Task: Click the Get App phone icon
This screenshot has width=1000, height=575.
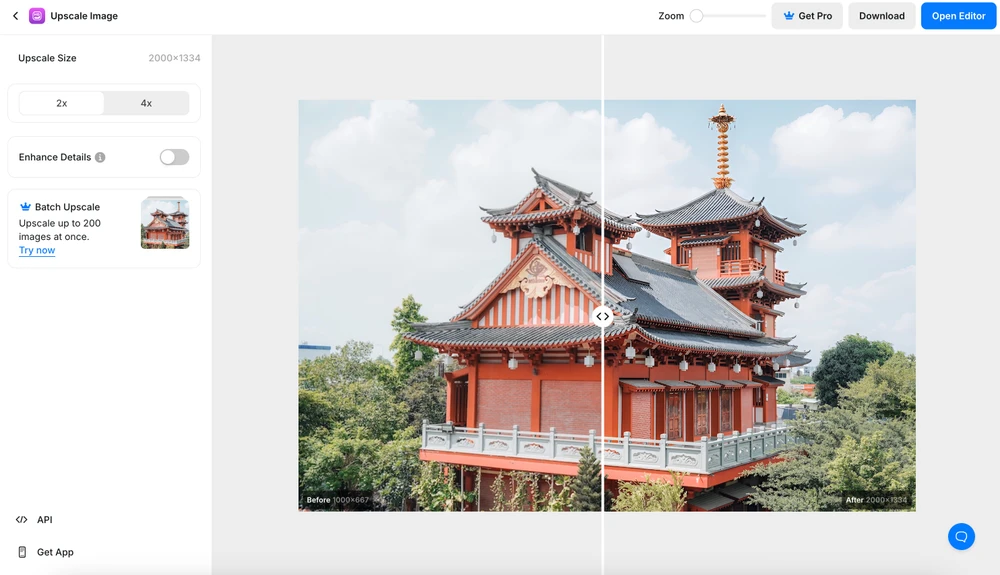Action: 22,552
